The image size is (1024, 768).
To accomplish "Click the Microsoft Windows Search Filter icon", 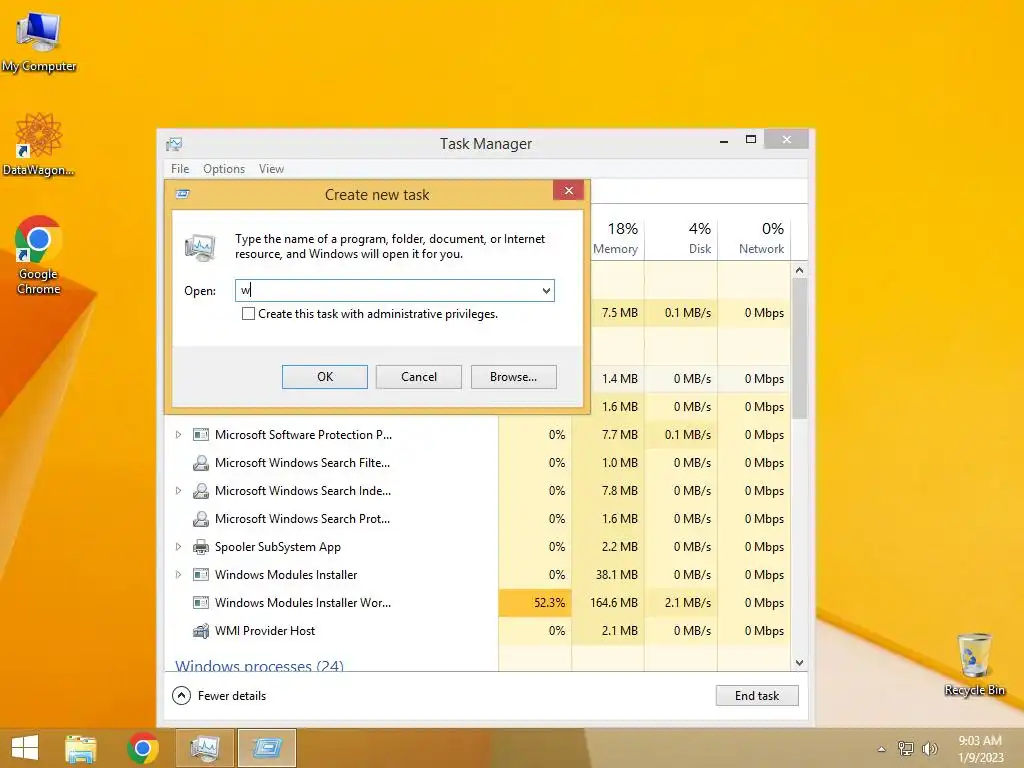I will 201,463.
